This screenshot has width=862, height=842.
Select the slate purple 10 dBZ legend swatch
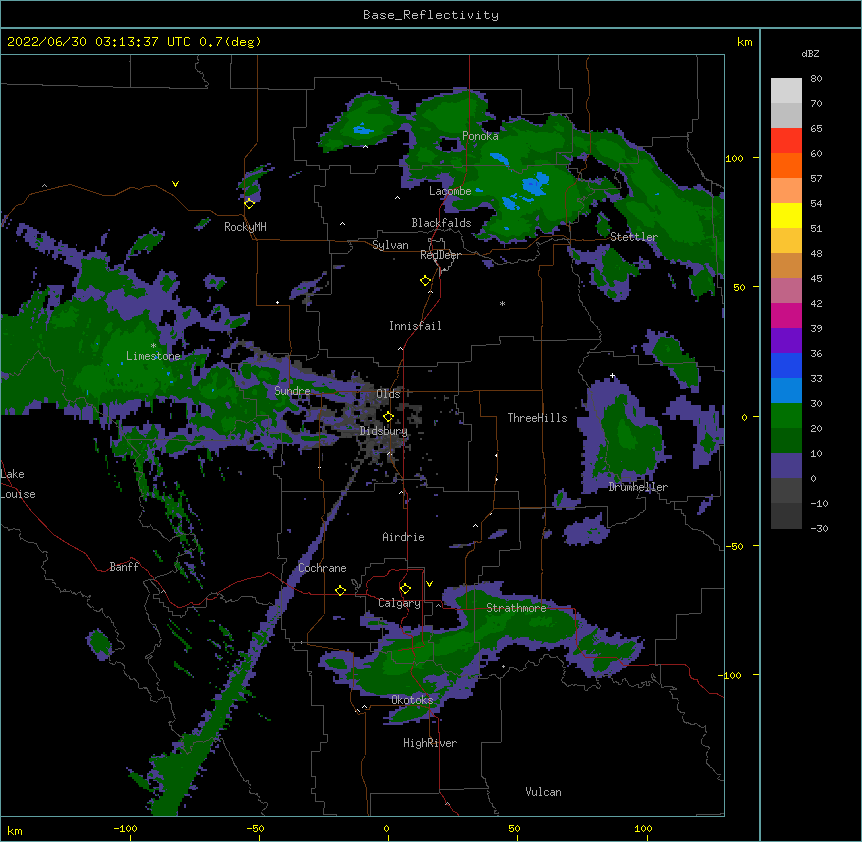[x=786, y=466]
